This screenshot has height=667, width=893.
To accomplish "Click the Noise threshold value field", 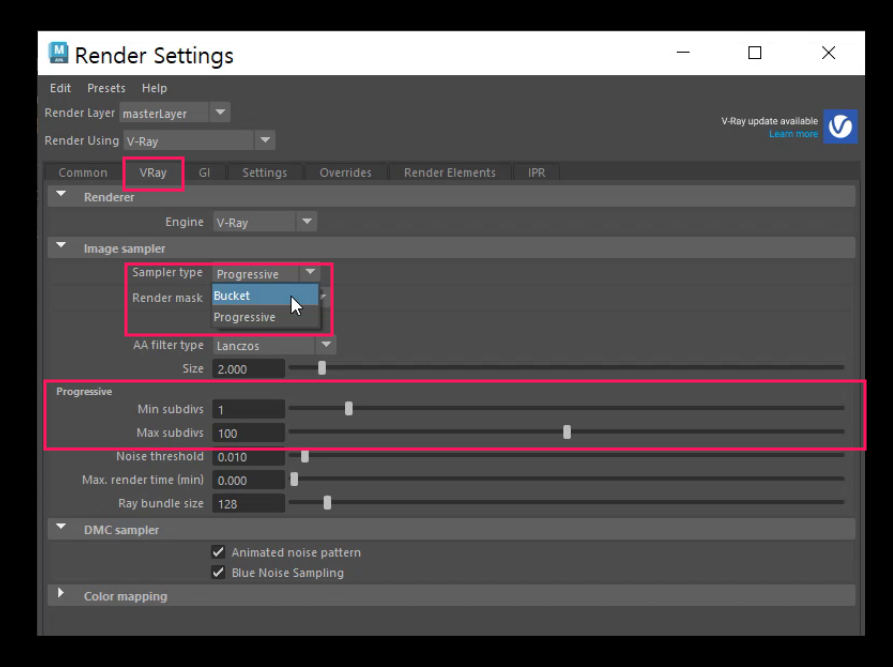I will pos(248,456).
